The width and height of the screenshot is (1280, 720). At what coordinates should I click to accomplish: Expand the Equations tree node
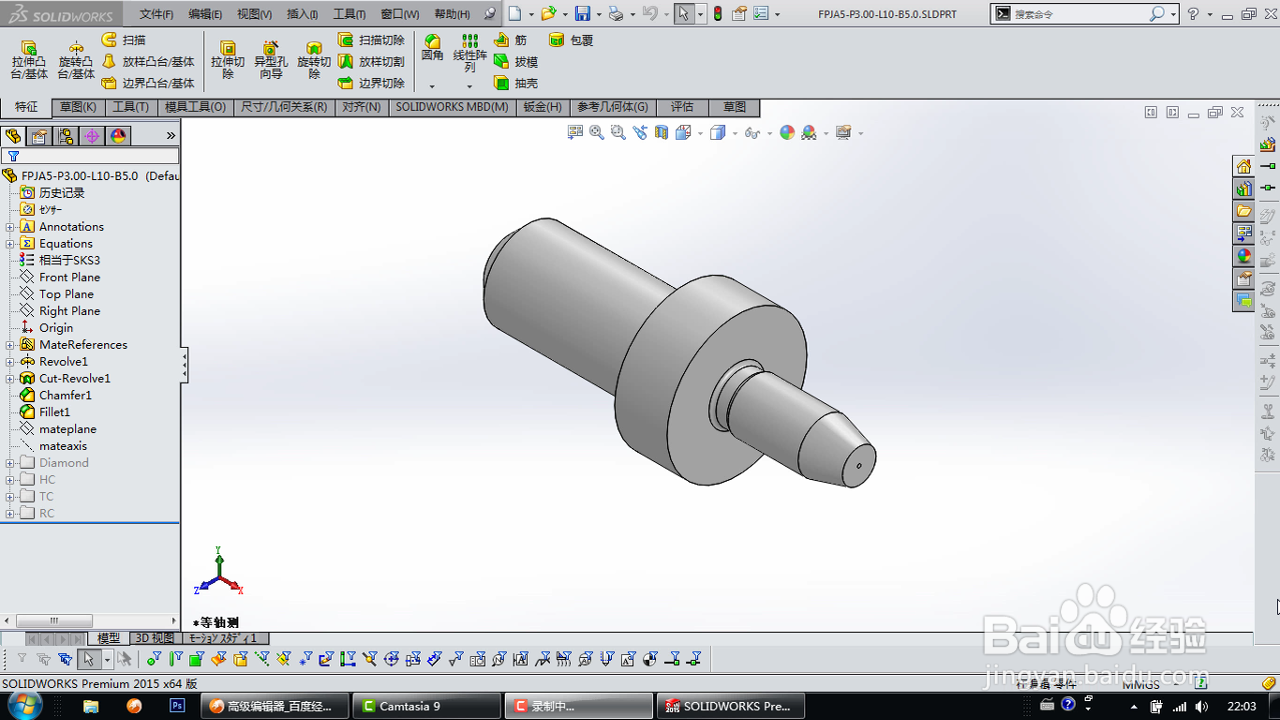click(x=10, y=244)
